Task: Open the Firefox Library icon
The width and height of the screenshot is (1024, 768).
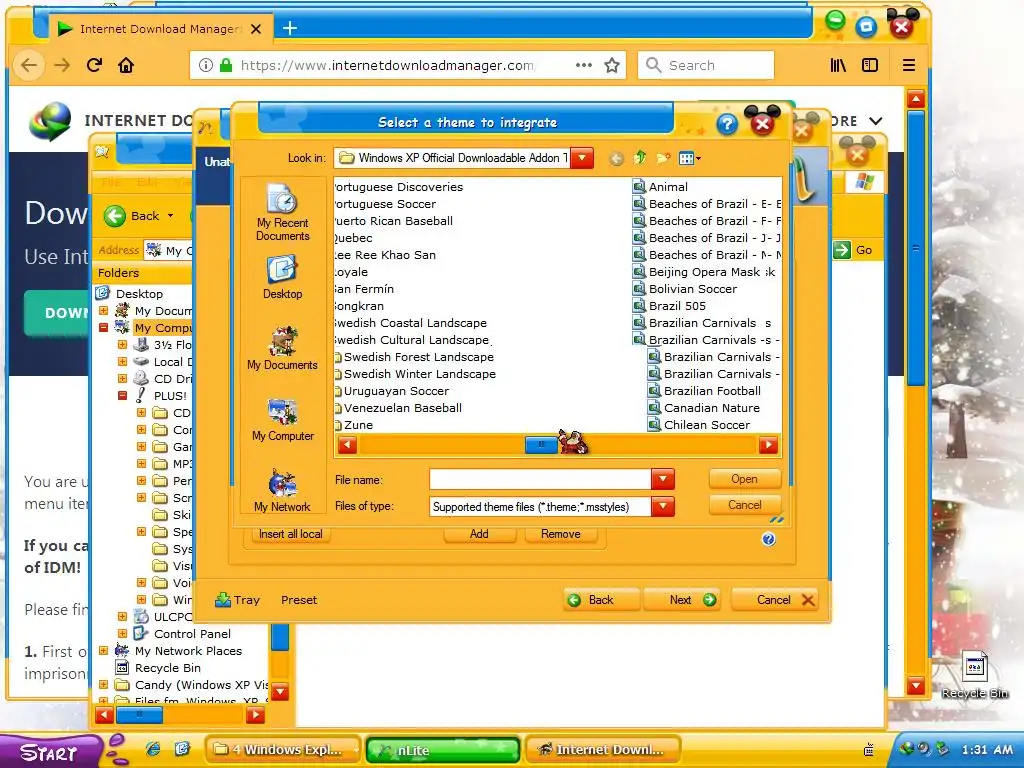Action: click(x=838, y=65)
